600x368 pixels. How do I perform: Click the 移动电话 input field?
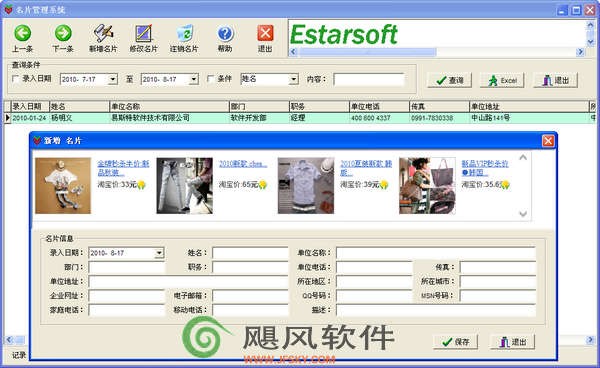(250, 309)
